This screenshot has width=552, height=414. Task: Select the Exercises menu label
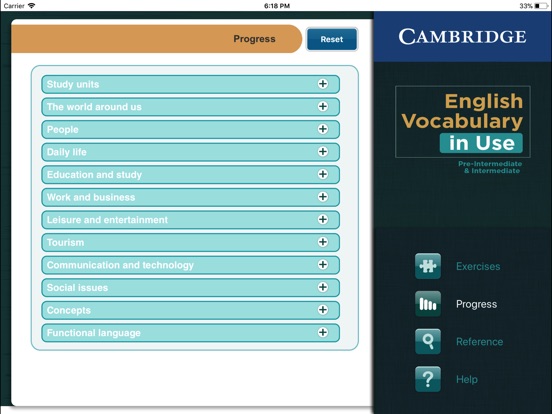click(x=478, y=266)
